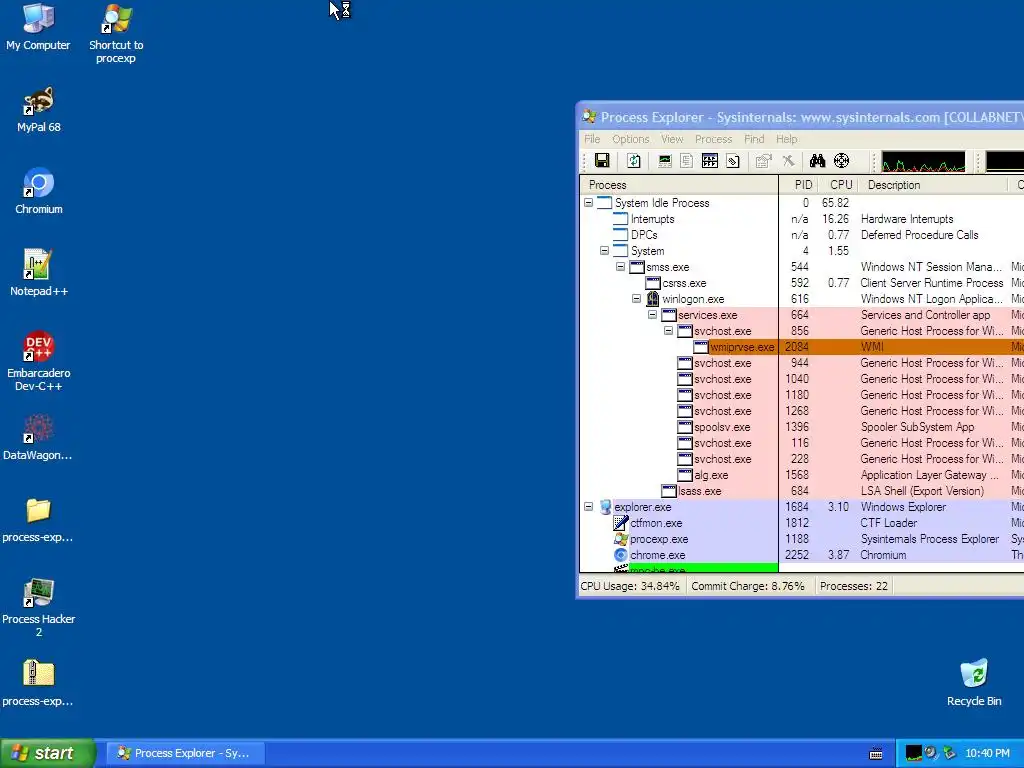
Task: Select the alg.exe process row
Action: pos(802,475)
